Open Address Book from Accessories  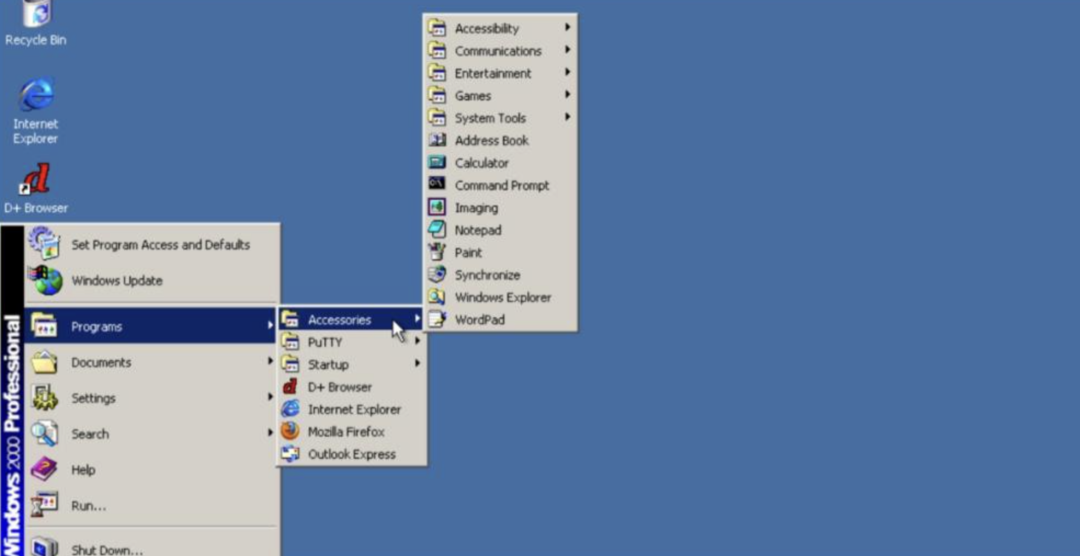point(500,140)
